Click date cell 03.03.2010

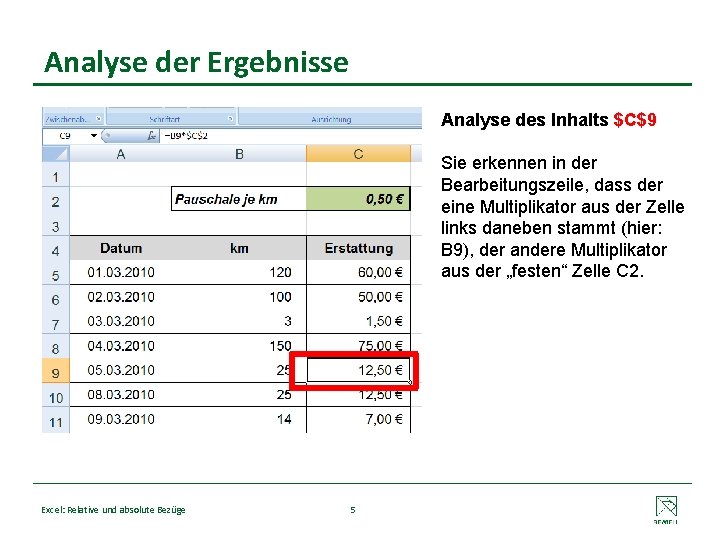(x=120, y=321)
